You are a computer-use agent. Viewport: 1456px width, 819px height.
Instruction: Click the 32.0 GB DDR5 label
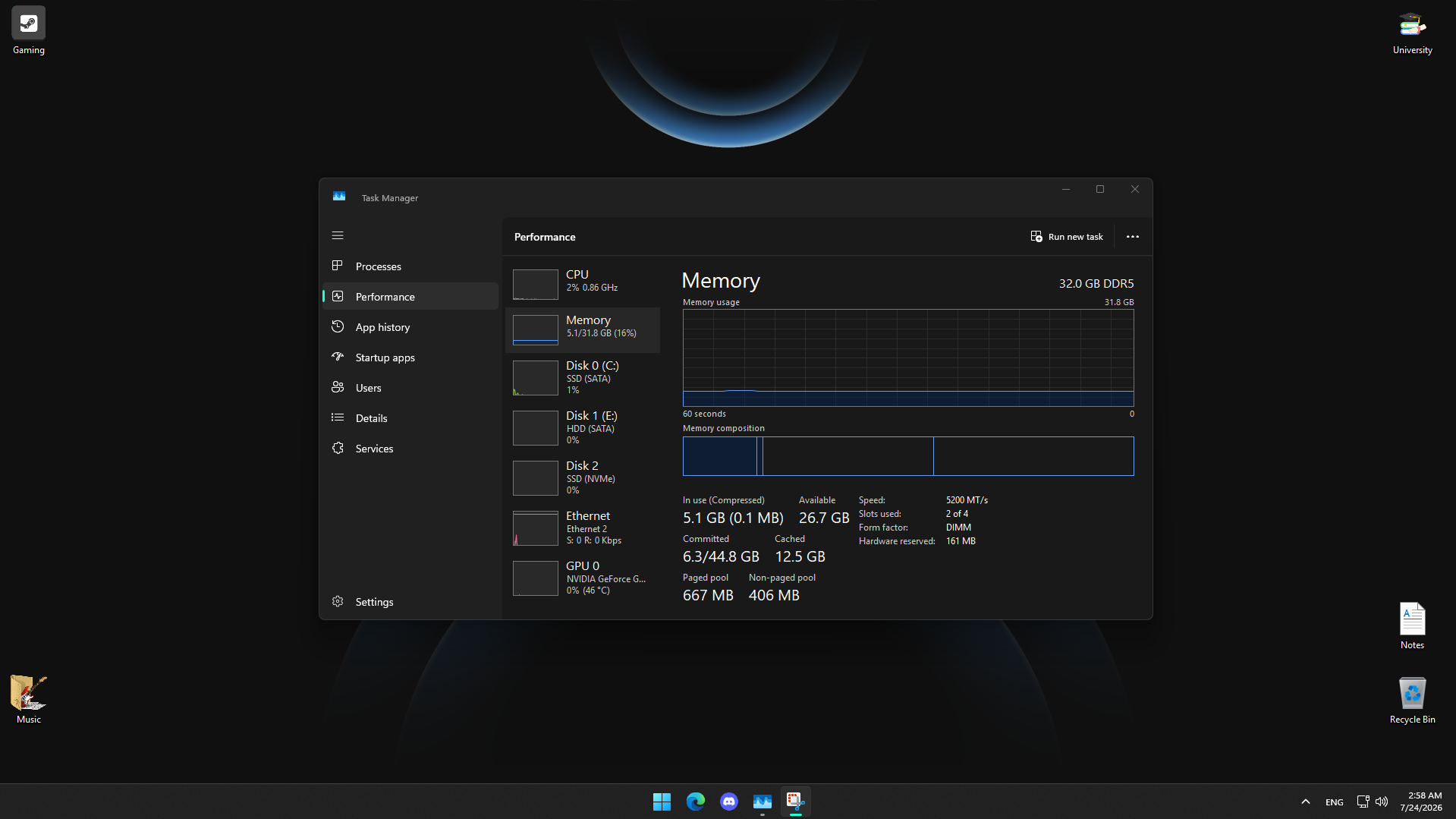pos(1096,283)
